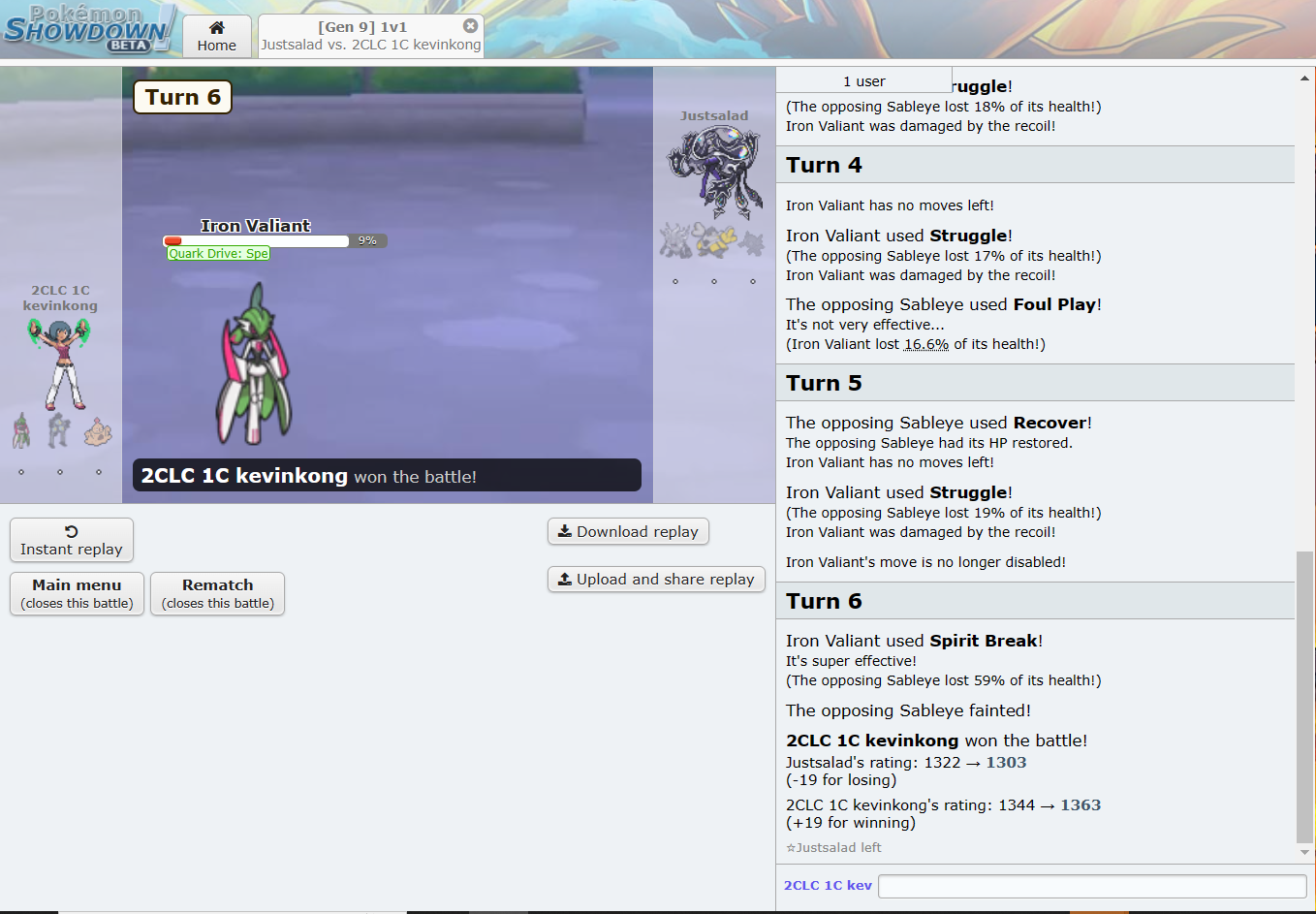Select the [Gen 9] 1v1 battle tab

[371, 36]
